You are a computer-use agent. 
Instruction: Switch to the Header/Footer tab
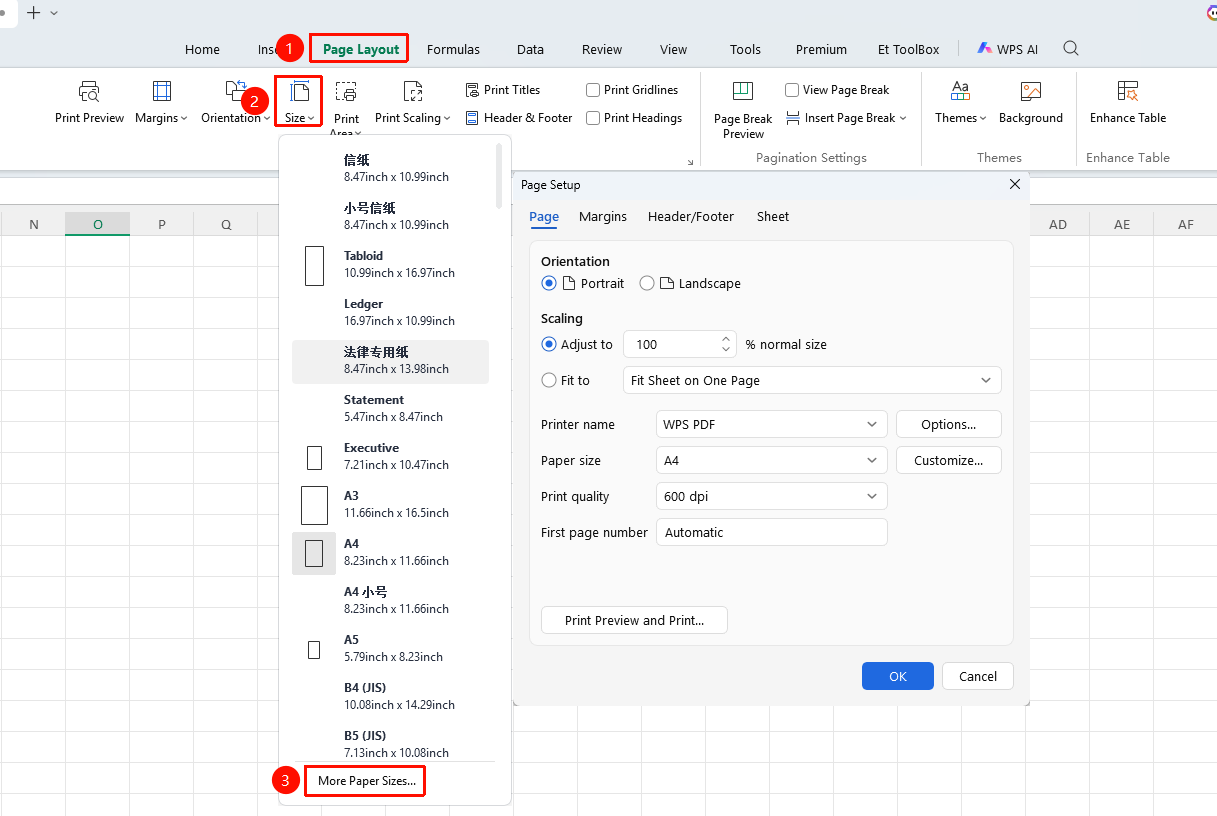click(691, 217)
